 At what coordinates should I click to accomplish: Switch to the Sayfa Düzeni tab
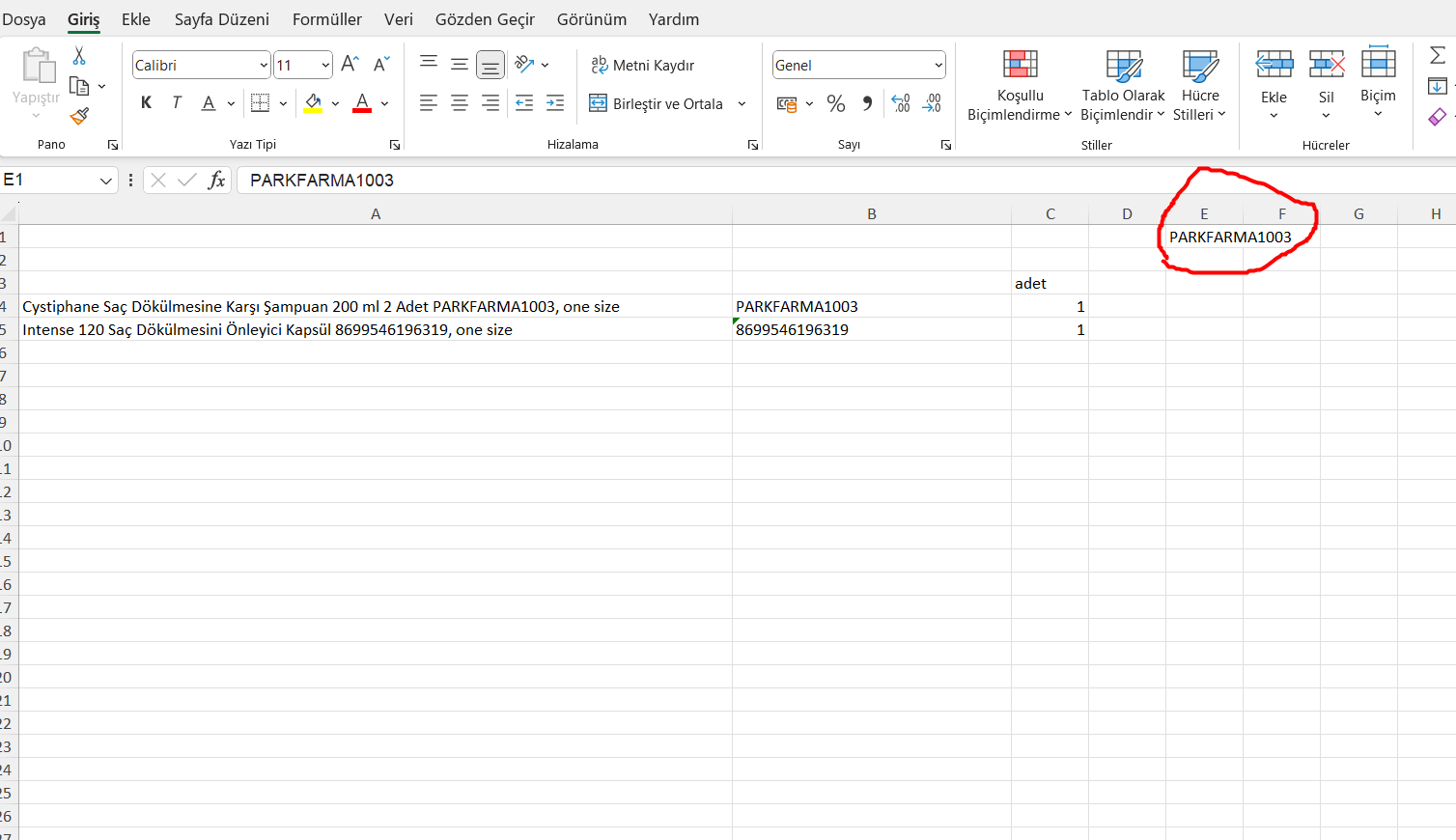click(222, 19)
